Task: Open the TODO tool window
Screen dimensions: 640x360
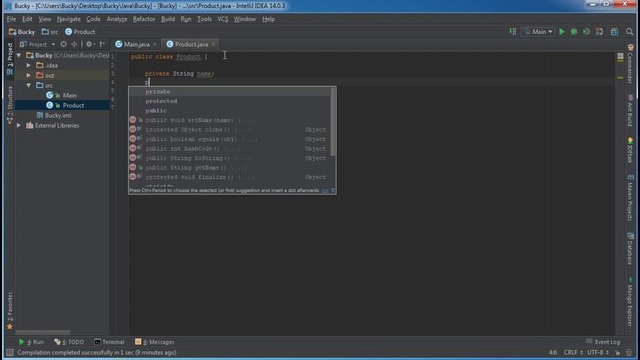Action: pyautogui.click(x=69, y=342)
